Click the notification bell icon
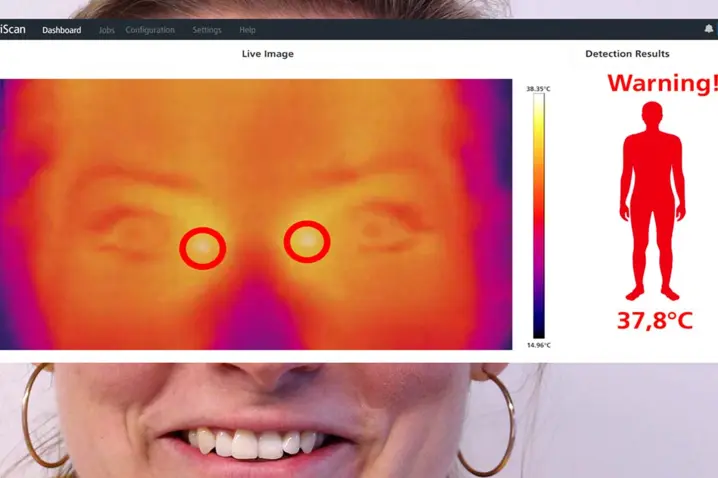718x478 pixels. (708, 30)
